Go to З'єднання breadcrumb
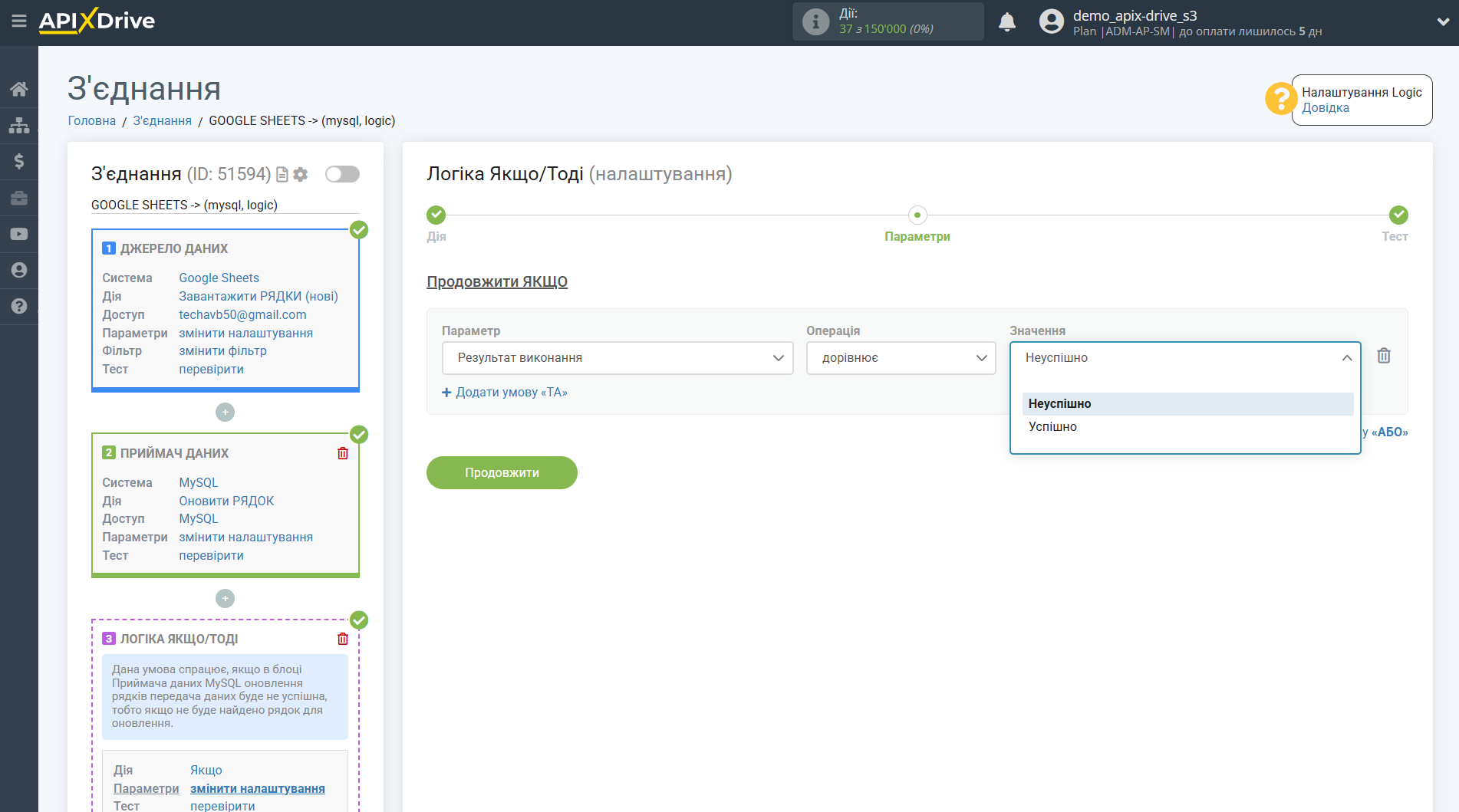This screenshot has width=1459, height=812. click(x=162, y=121)
